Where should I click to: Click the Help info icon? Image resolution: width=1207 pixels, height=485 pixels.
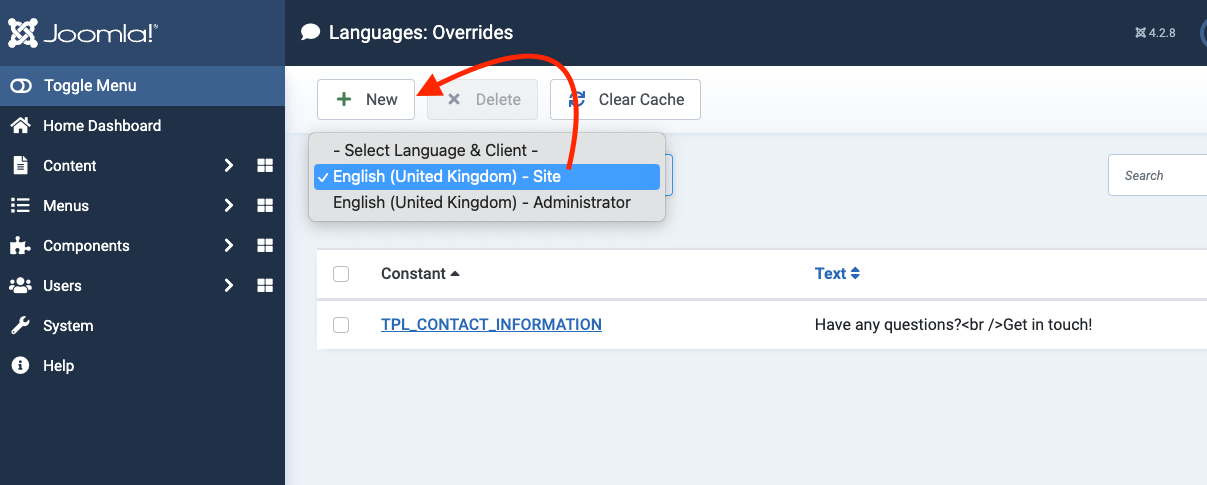(x=20, y=366)
